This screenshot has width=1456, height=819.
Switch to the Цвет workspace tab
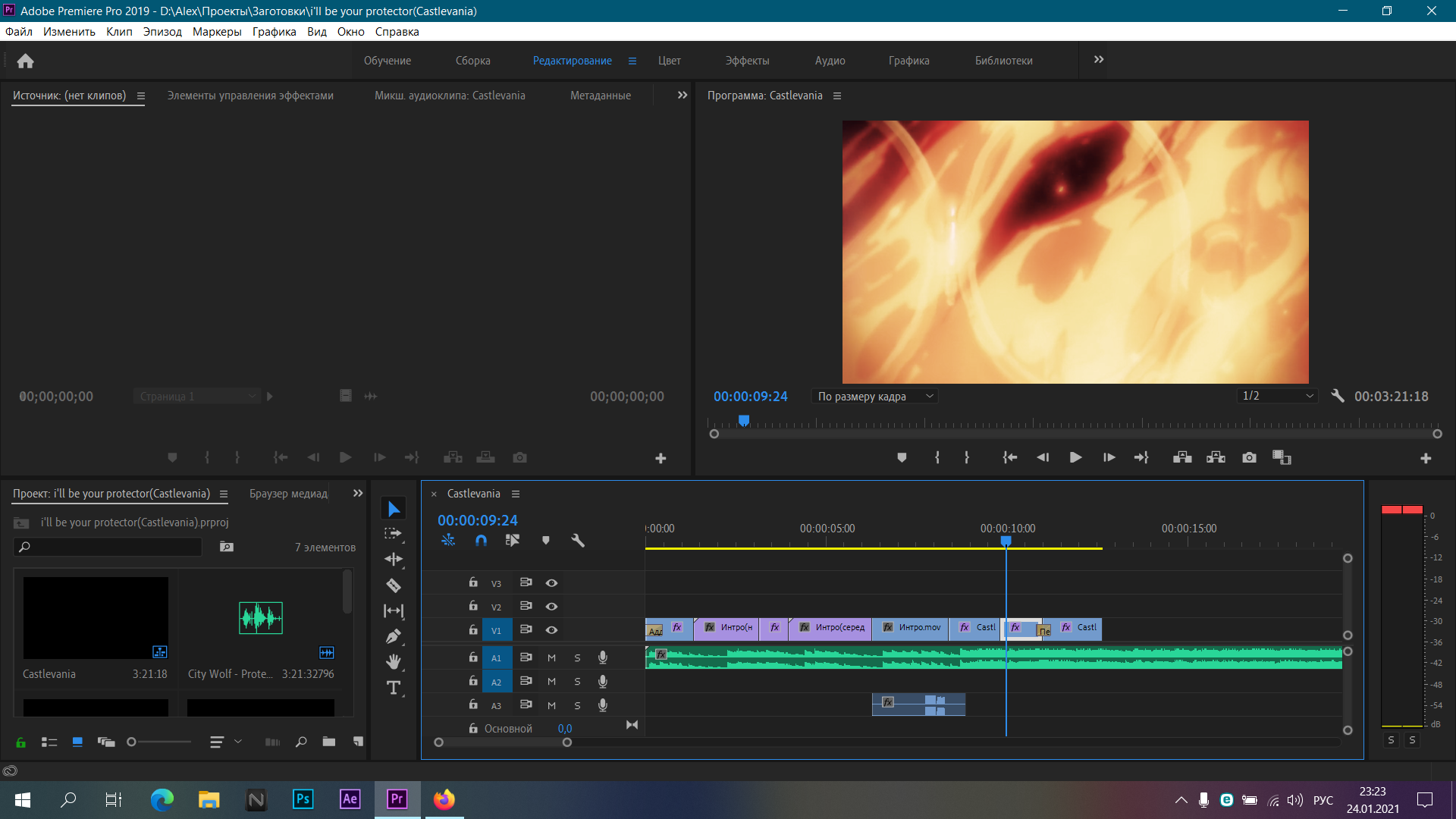(670, 61)
